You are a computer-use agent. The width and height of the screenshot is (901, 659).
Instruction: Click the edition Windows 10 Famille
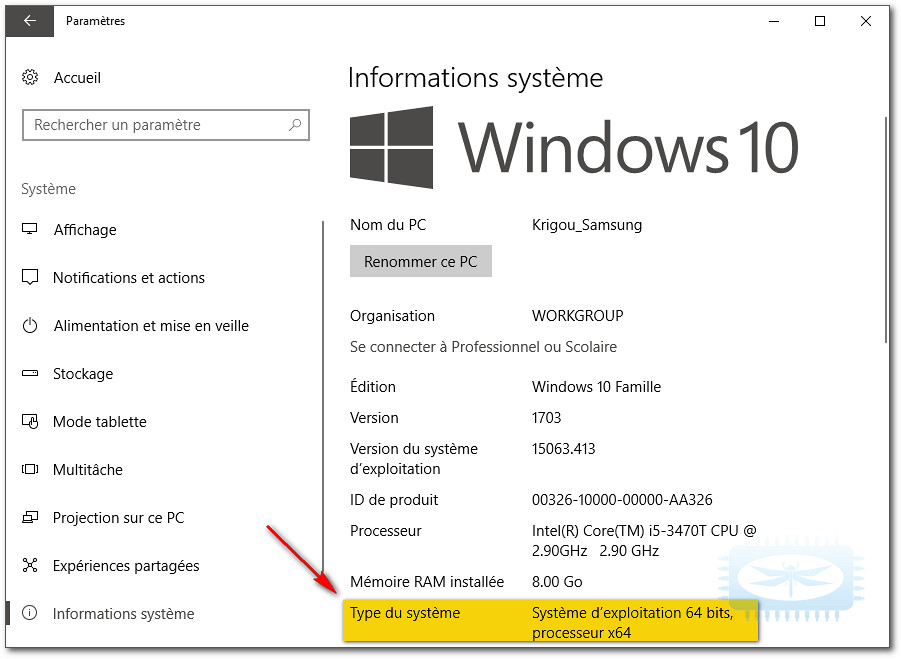596,387
